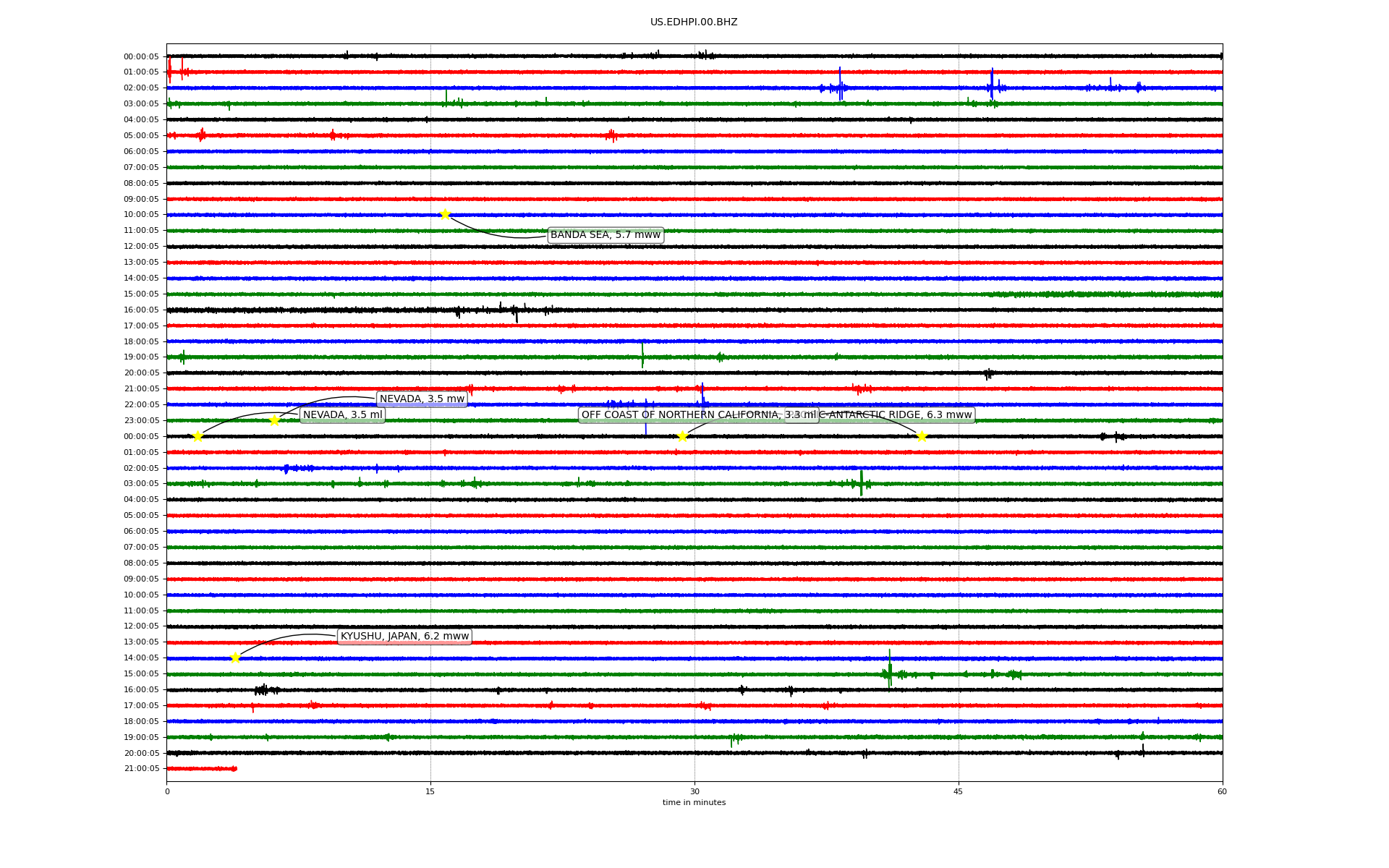Click the last 21:00:05 row label
Screen dimensions: 1389x868
pyautogui.click(x=141, y=769)
